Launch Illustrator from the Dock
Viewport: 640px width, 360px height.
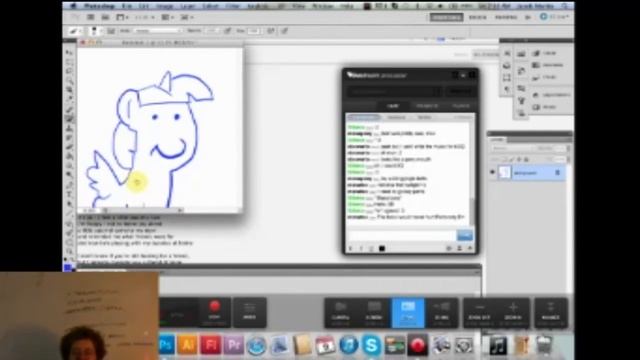coord(188,345)
